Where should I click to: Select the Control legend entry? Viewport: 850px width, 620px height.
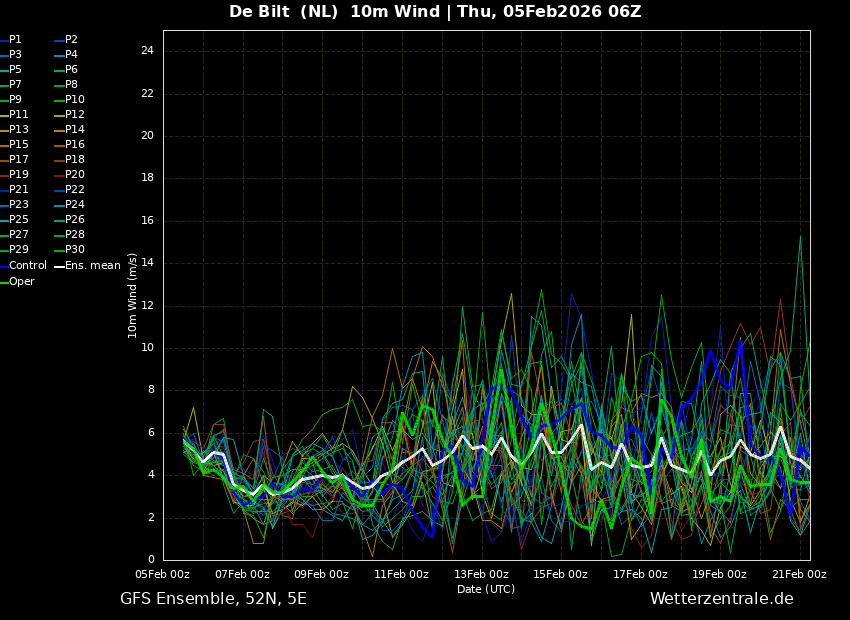point(27,266)
